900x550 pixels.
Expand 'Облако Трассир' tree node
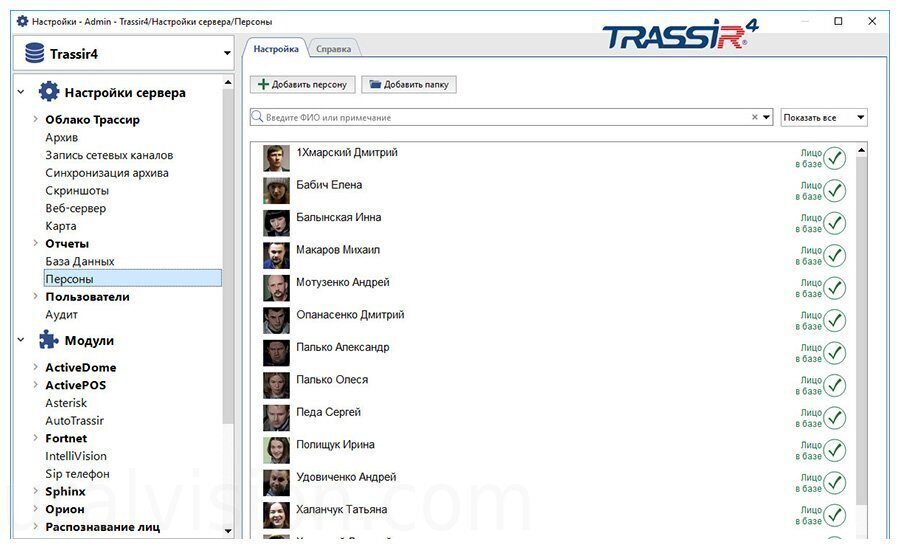click(35, 119)
